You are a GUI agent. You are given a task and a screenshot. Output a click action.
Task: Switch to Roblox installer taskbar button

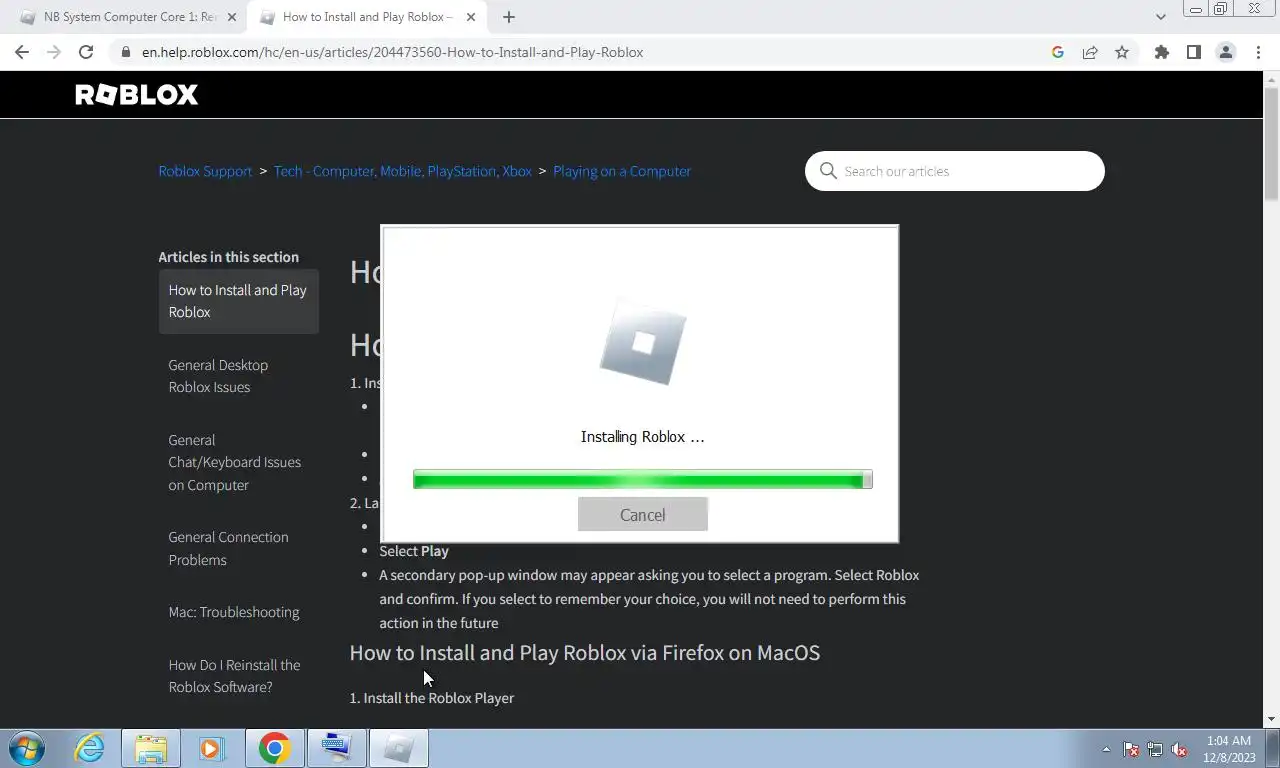coord(398,748)
